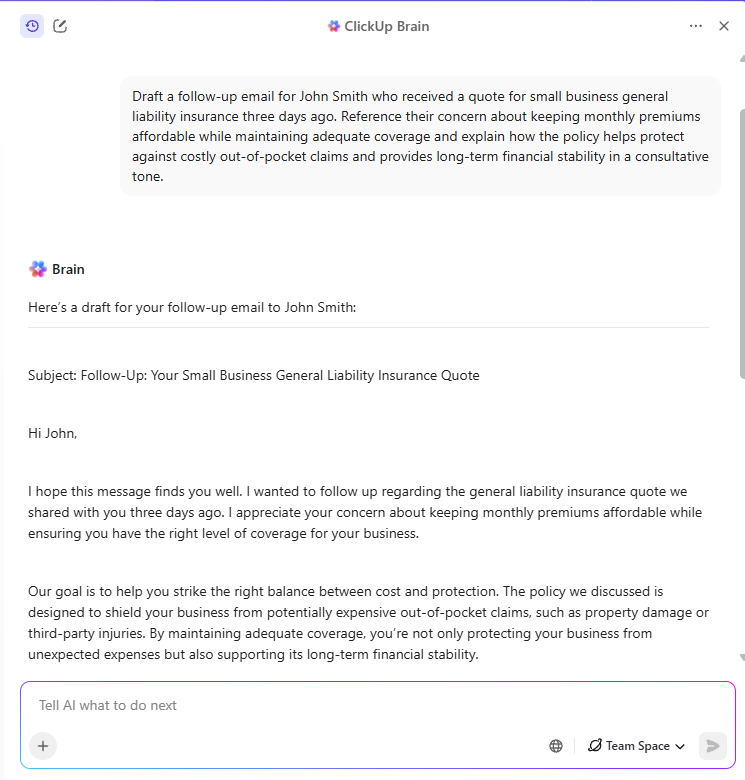Select the user prompt message bubble

[x=420, y=136]
